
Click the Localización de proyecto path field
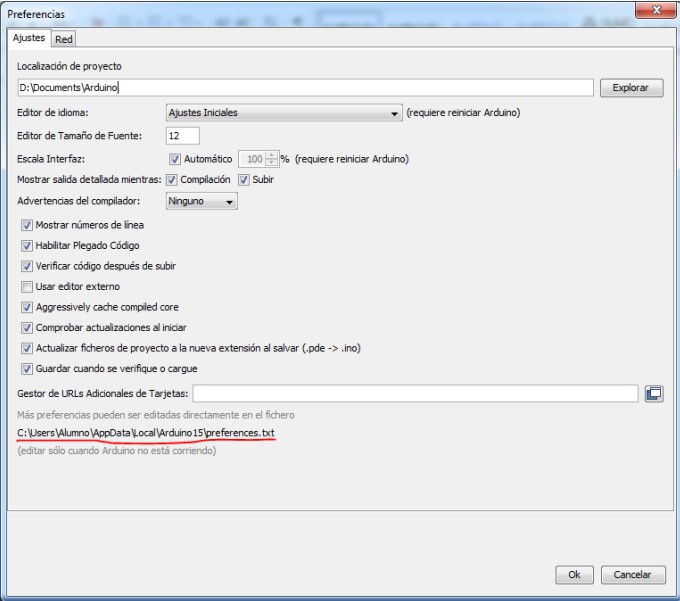305,88
